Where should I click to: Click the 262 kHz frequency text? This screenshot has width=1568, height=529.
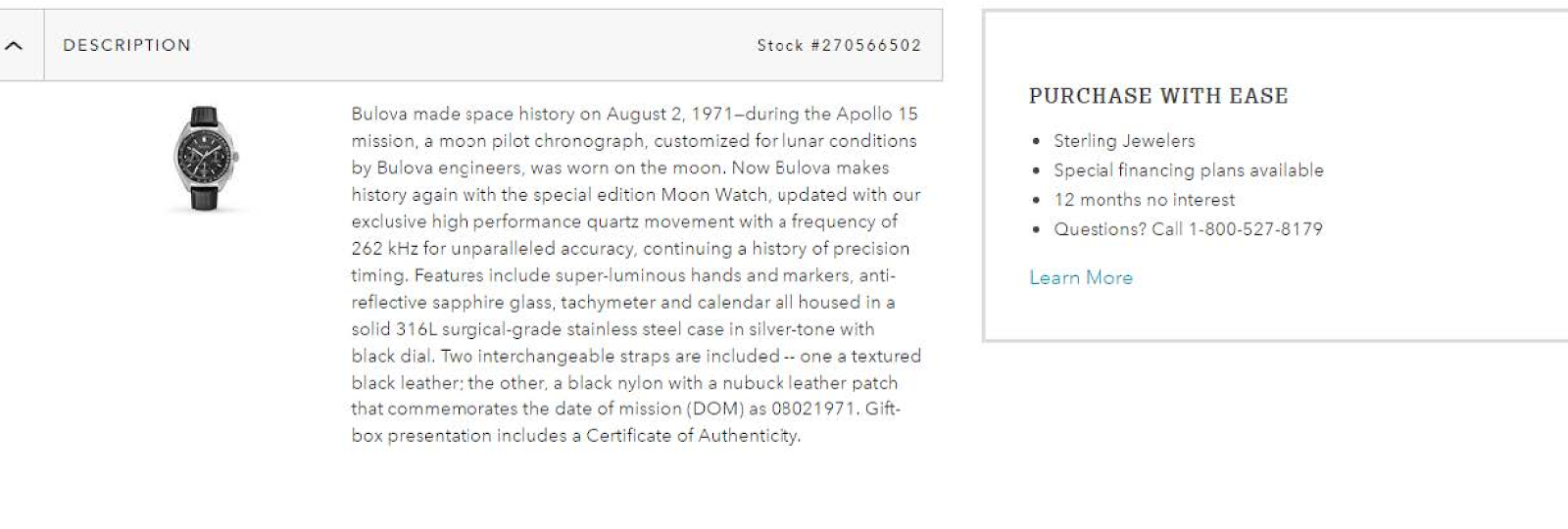[x=385, y=249]
